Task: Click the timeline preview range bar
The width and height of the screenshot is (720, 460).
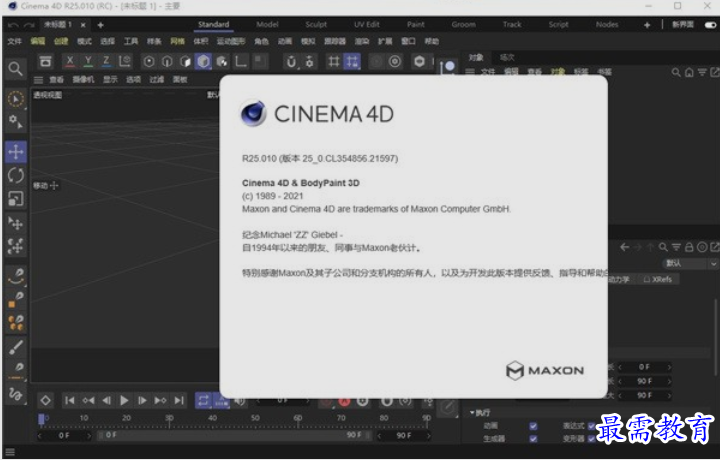Action: (234, 435)
